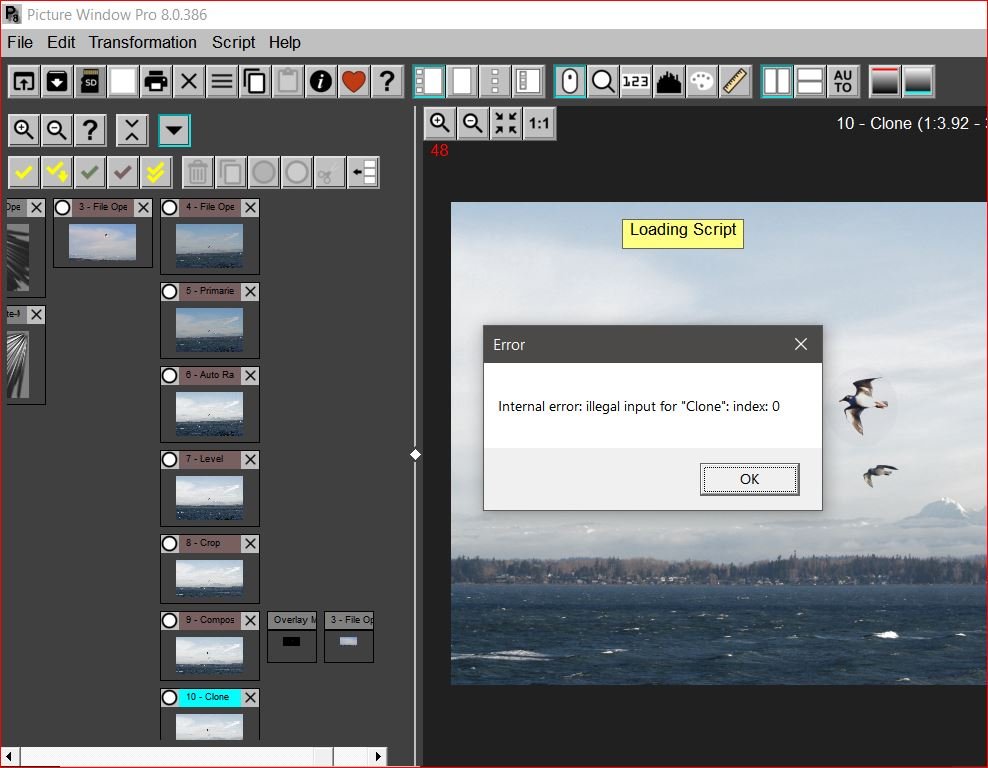Toggle the circle on 7 - Level node

click(x=170, y=460)
